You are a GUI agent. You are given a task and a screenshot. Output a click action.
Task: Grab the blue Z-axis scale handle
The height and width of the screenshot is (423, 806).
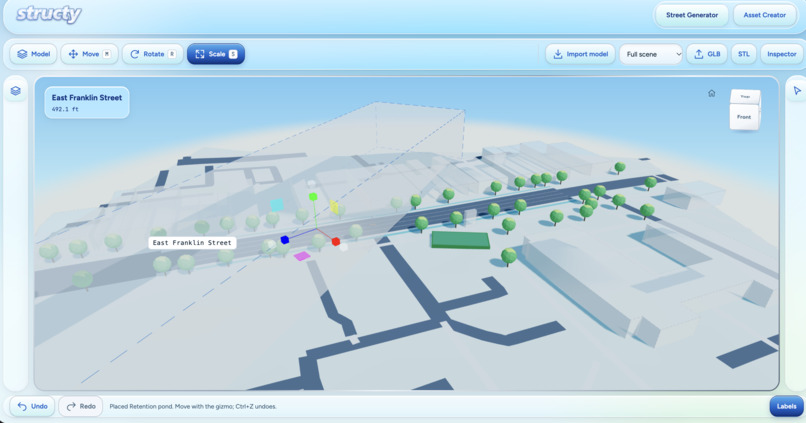[x=284, y=240]
